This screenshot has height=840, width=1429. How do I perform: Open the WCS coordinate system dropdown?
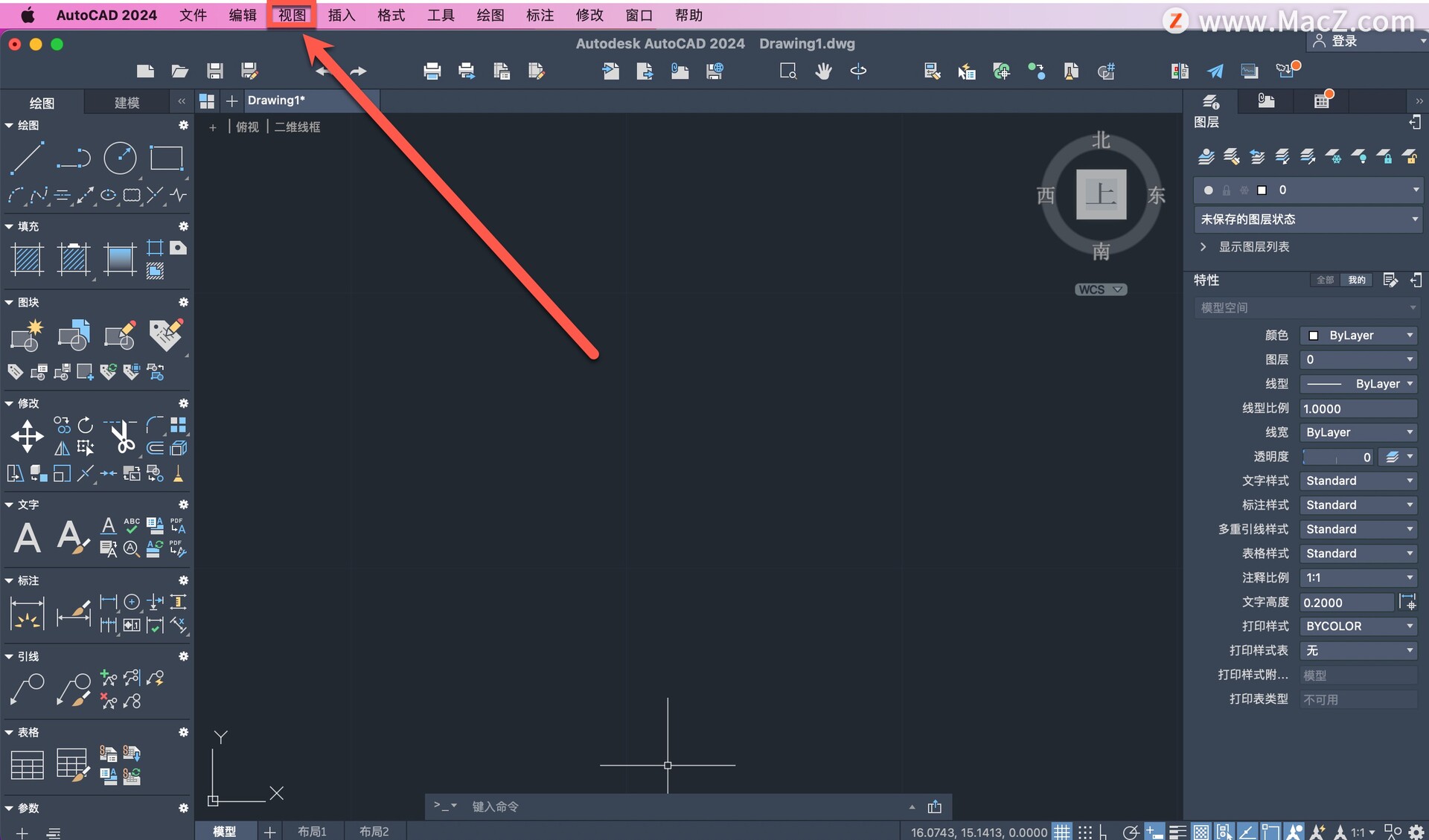1101,289
